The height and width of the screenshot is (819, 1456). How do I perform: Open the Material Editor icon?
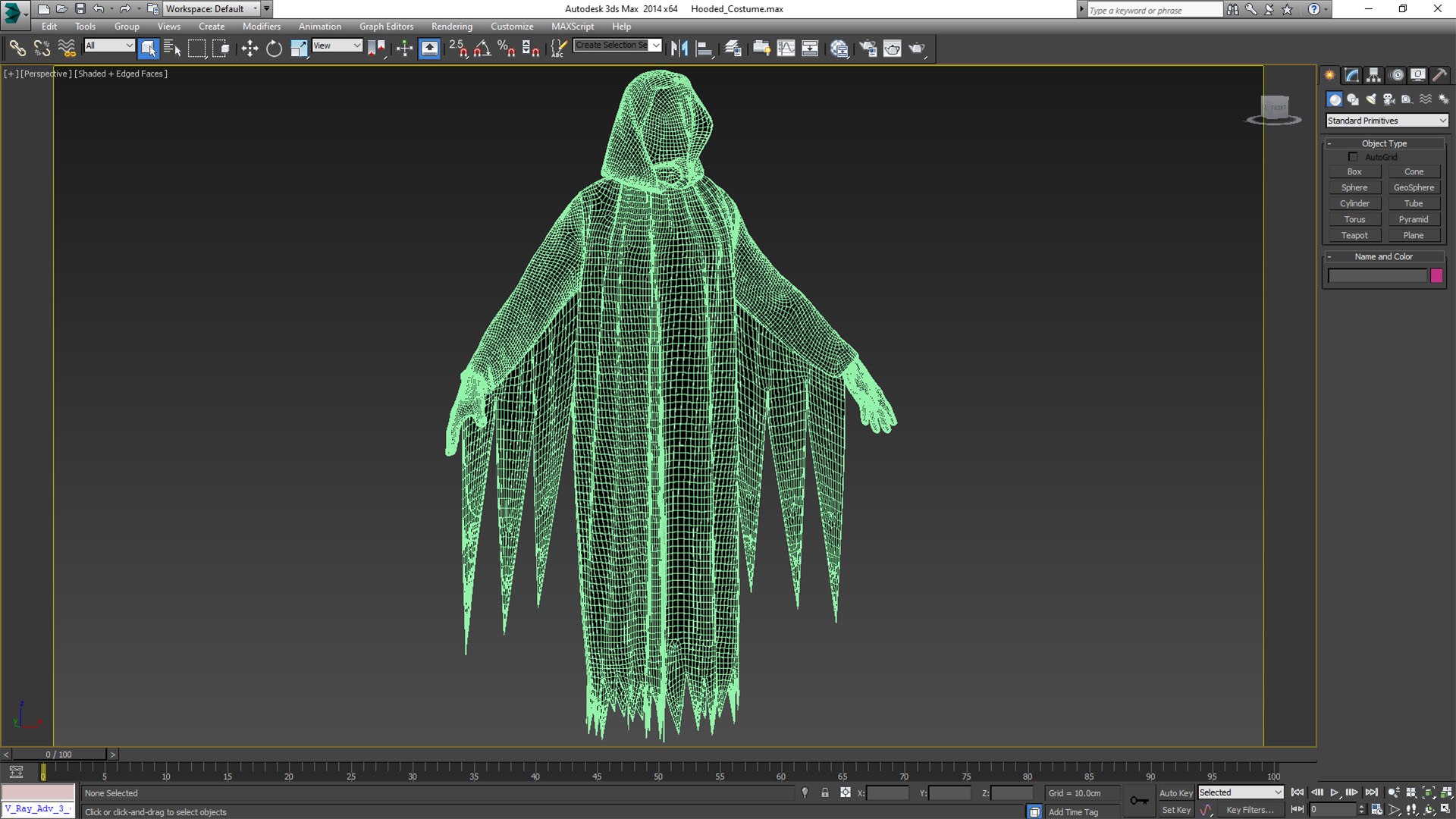click(839, 49)
